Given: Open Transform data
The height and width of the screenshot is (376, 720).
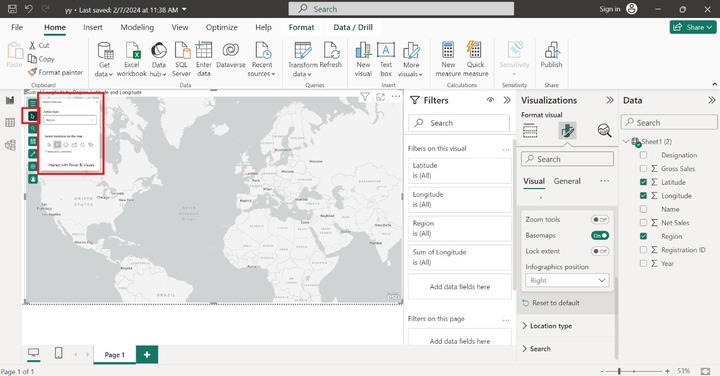Looking at the screenshot, I should [x=303, y=60].
